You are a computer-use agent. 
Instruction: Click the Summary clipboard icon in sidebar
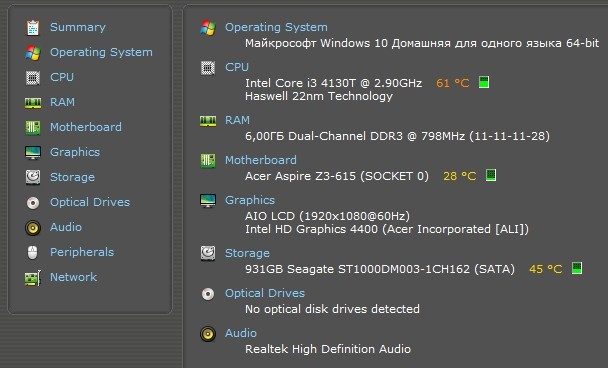coord(33,28)
